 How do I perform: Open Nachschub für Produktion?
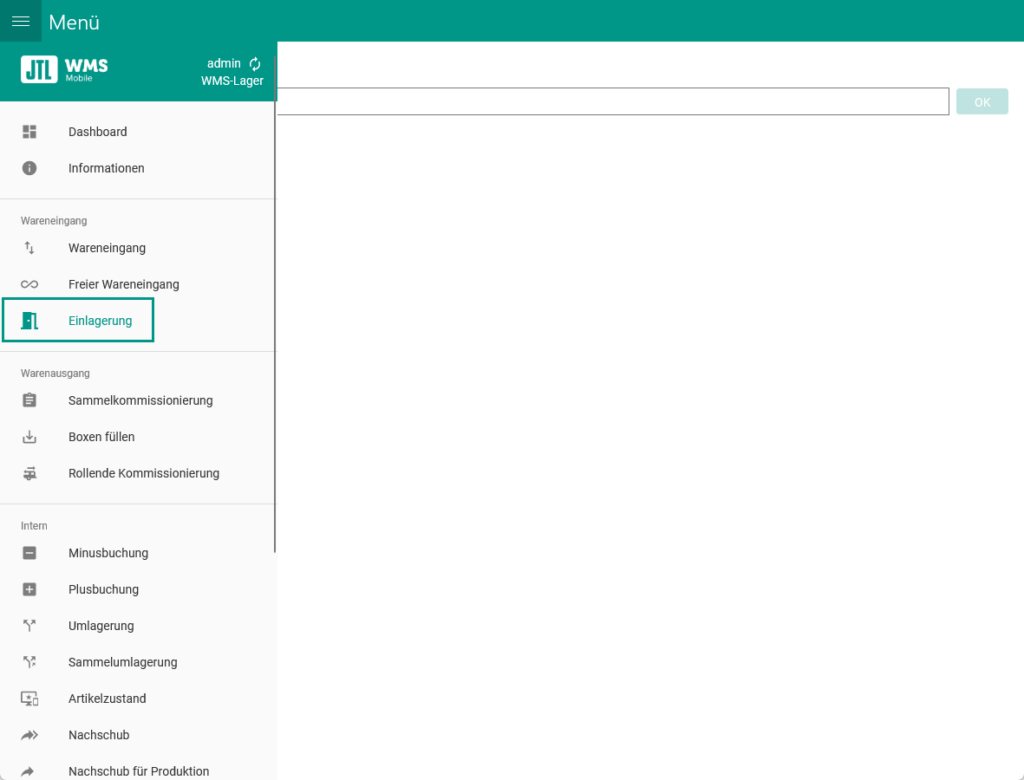[x=138, y=770]
